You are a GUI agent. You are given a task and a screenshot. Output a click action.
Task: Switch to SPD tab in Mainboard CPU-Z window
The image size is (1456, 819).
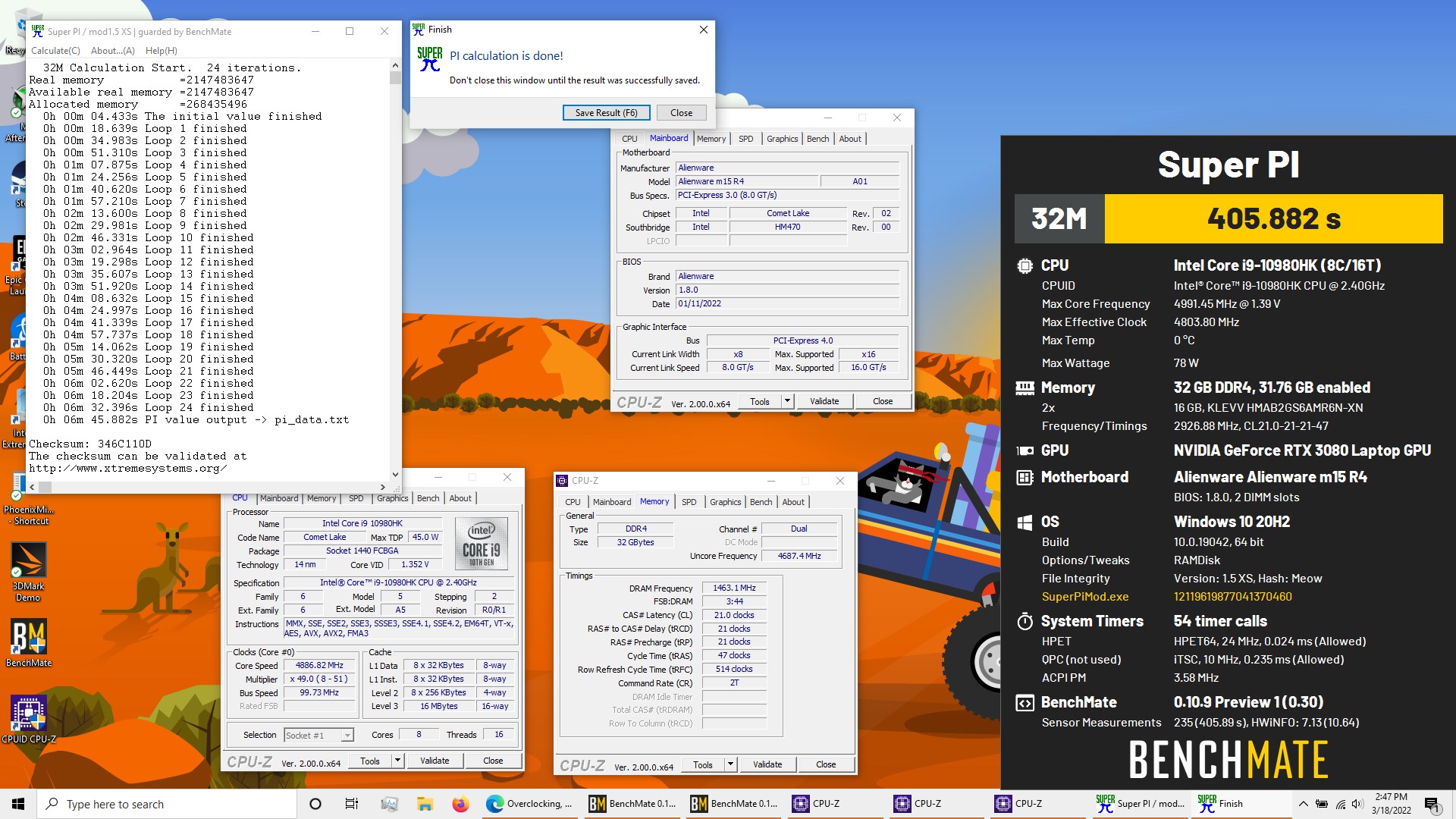click(x=745, y=139)
